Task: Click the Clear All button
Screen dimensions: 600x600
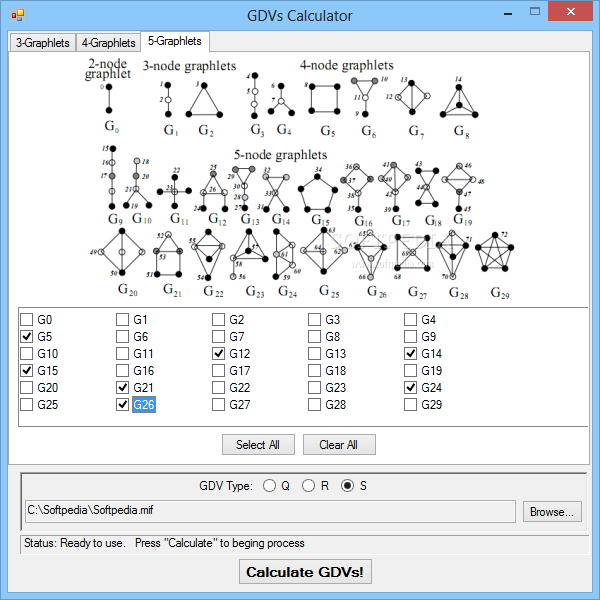Action: (x=339, y=445)
